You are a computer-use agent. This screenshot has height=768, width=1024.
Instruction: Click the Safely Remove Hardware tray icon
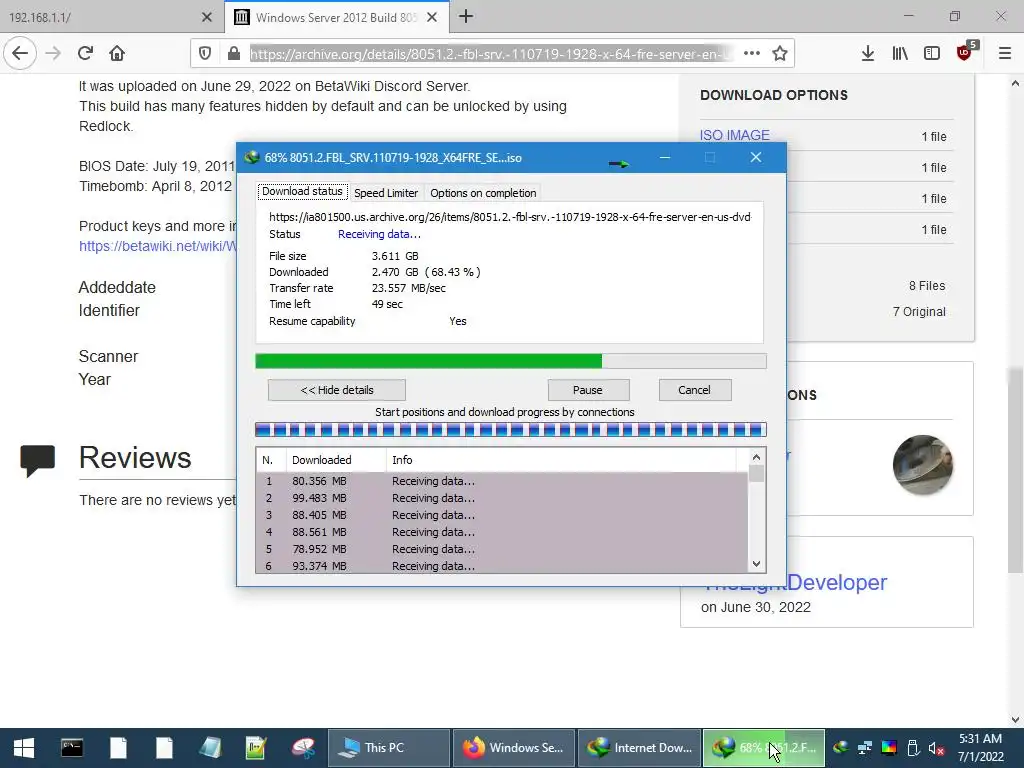[913, 748]
